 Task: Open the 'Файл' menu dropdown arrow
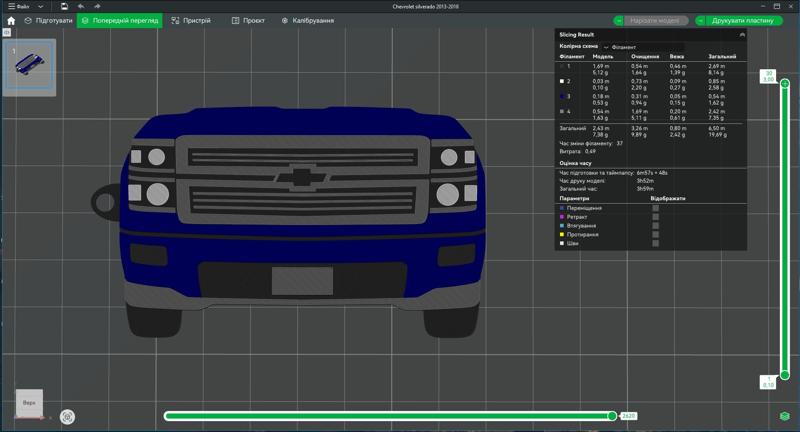coord(40,6)
